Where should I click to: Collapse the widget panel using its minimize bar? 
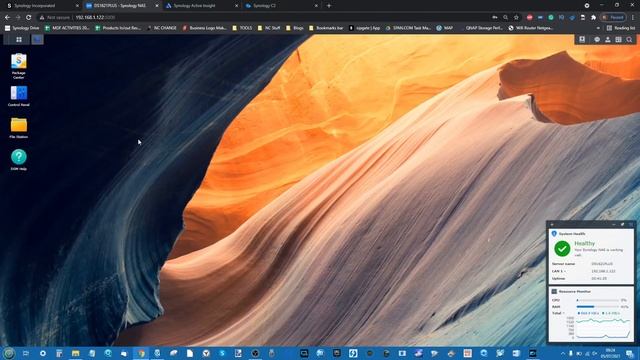pyautogui.click(x=614, y=224)
